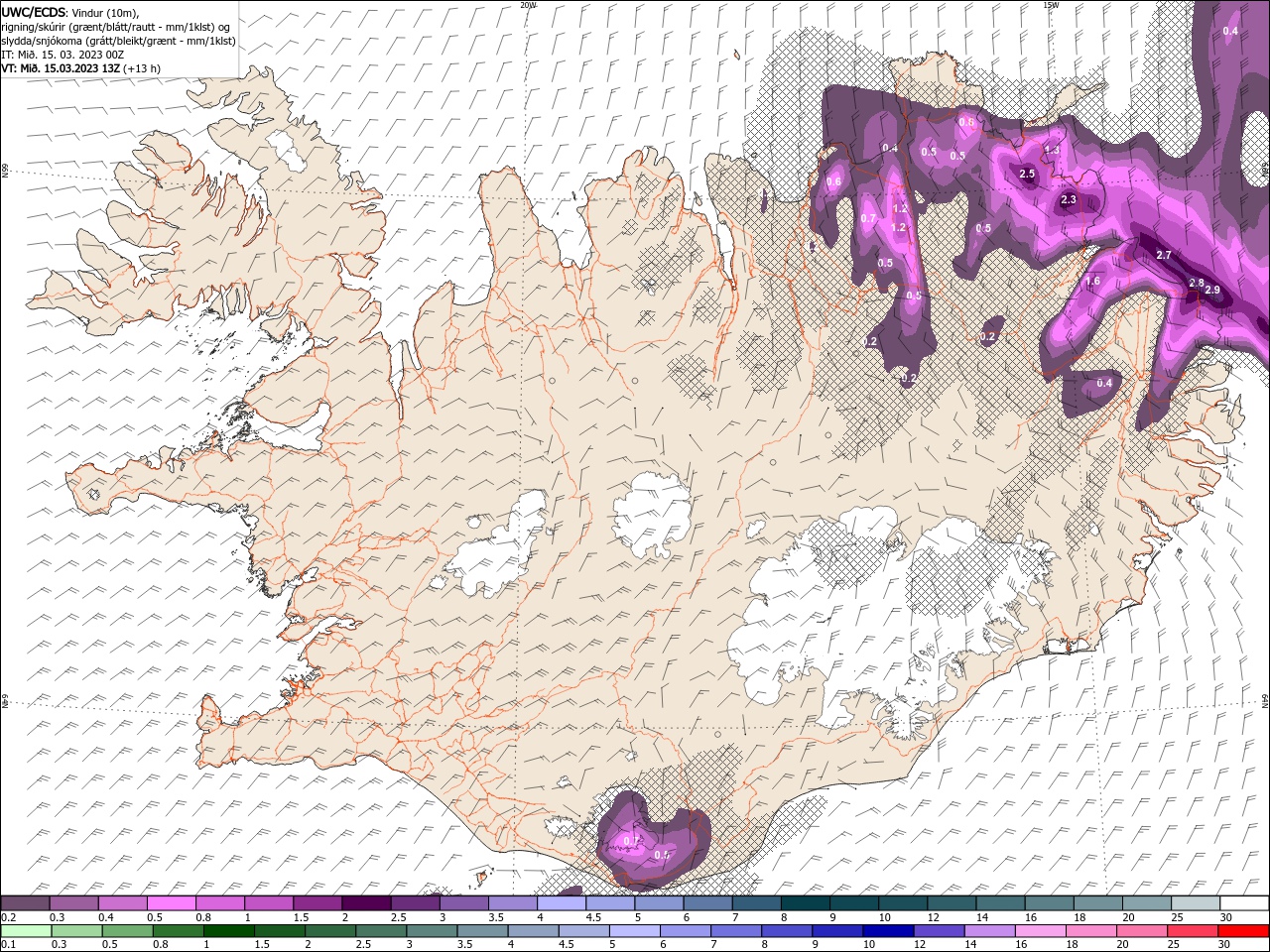Click the 20W longitude label

coord(528,4)
